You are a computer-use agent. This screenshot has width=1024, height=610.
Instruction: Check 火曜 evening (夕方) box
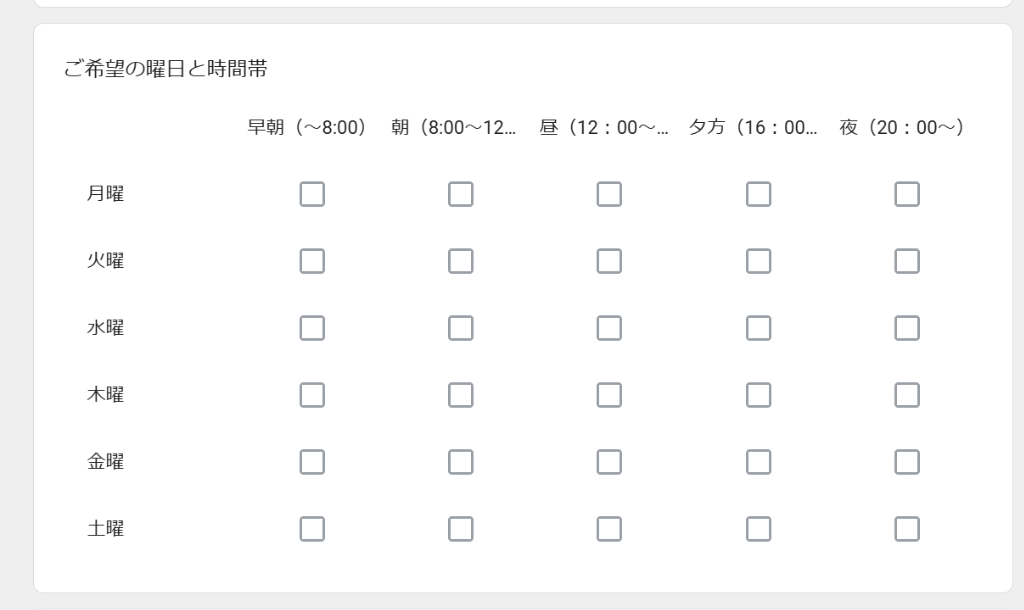pyautogui.click(x=758, y=261)
